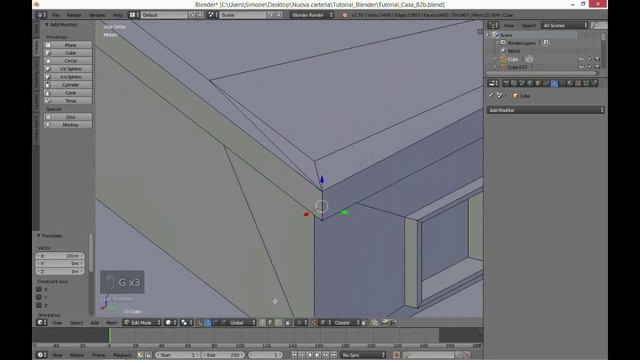640x360 pixels.
Task: Open the outliner Search menu
Action: (x=529, y=25)
